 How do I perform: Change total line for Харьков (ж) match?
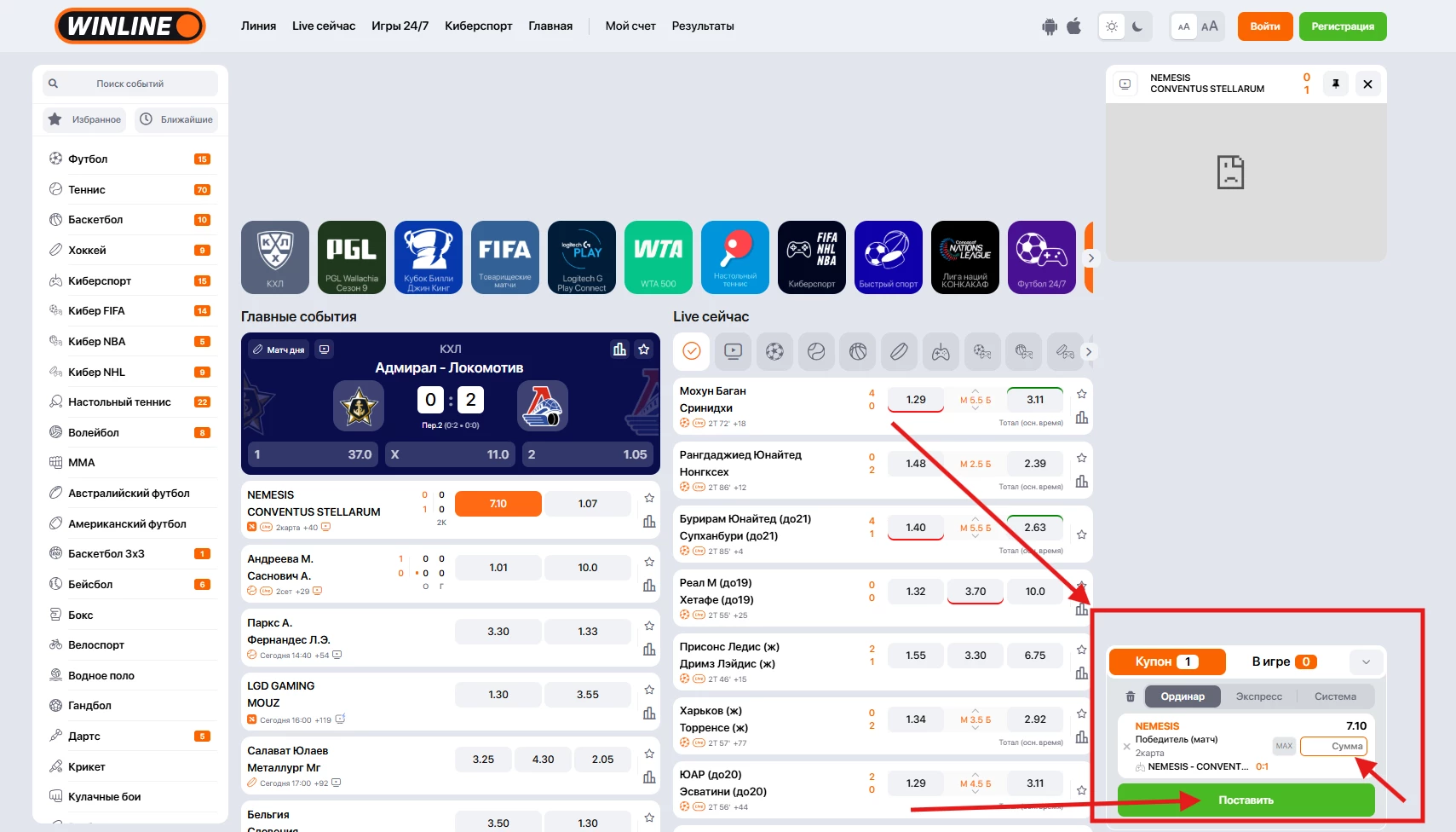(975, 719)
